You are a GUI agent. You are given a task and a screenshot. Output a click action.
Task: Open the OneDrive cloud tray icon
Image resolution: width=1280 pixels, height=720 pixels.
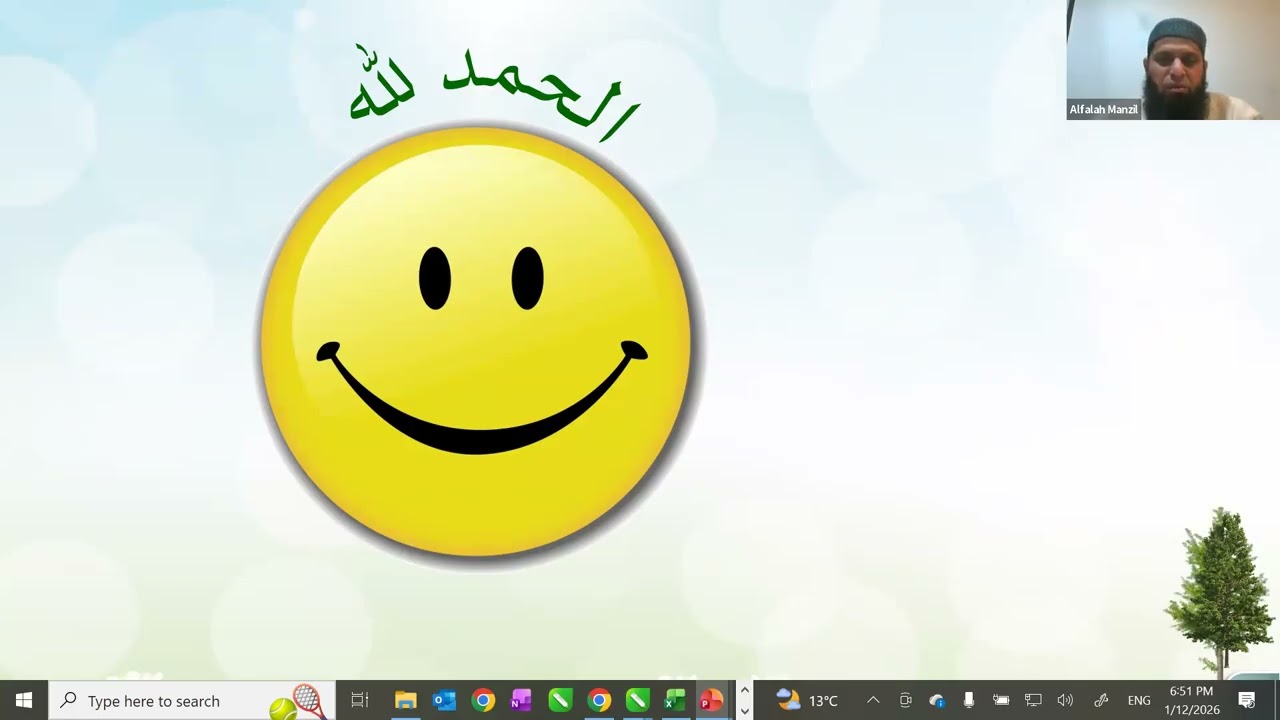click(x=937, y=700)
